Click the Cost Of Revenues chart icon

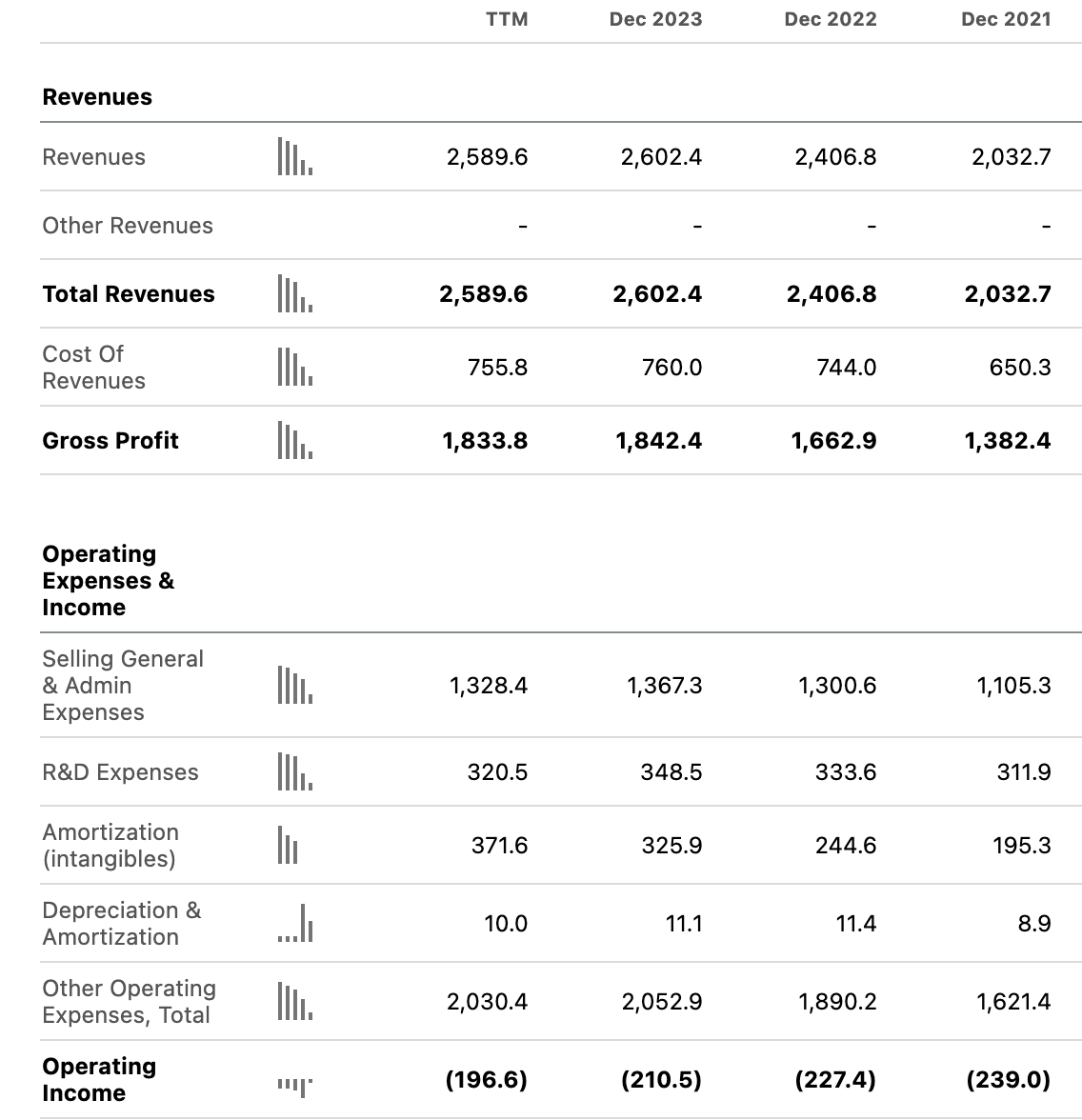[x=294, y=368]
